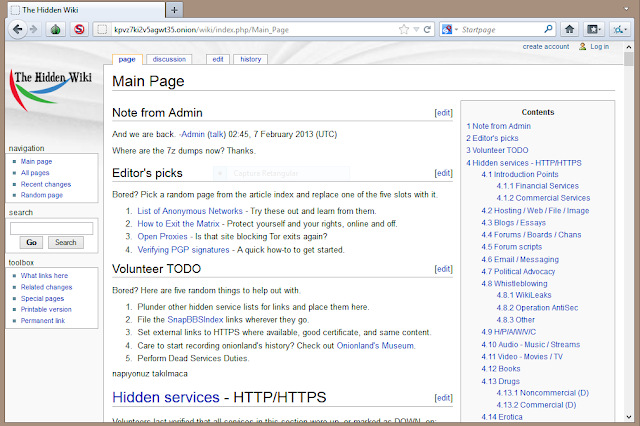
Task: Open Related changes in toolbox
Action: pos(47,287)
